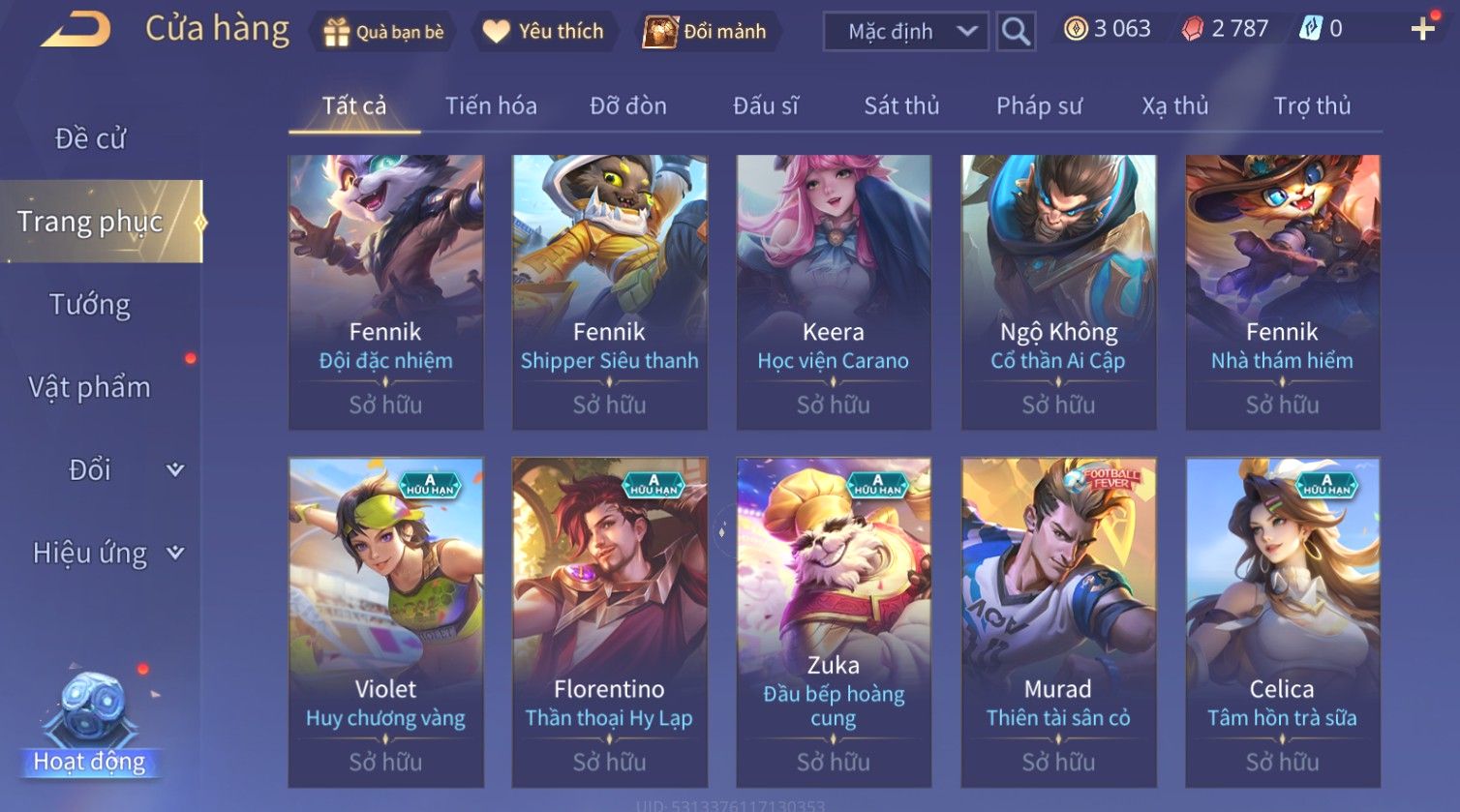Screen dimensions: 1460x812
Task: Select Vật phẩm in the sidebar
Action: (x=90, y=387)
